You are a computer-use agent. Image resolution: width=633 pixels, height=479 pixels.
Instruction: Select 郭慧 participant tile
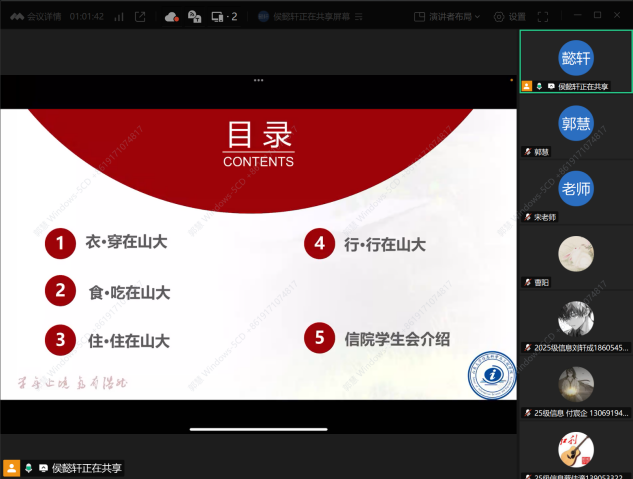(x=576, y=124)
